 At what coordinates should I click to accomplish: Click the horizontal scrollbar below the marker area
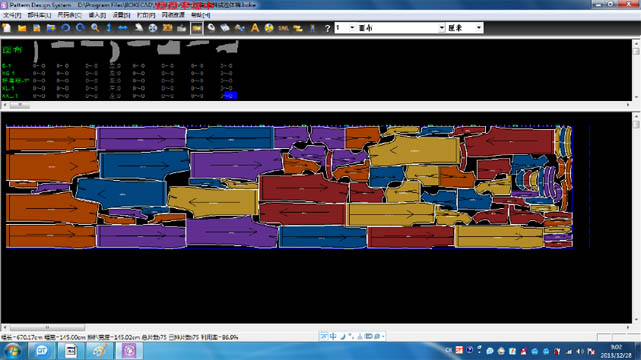316,327
